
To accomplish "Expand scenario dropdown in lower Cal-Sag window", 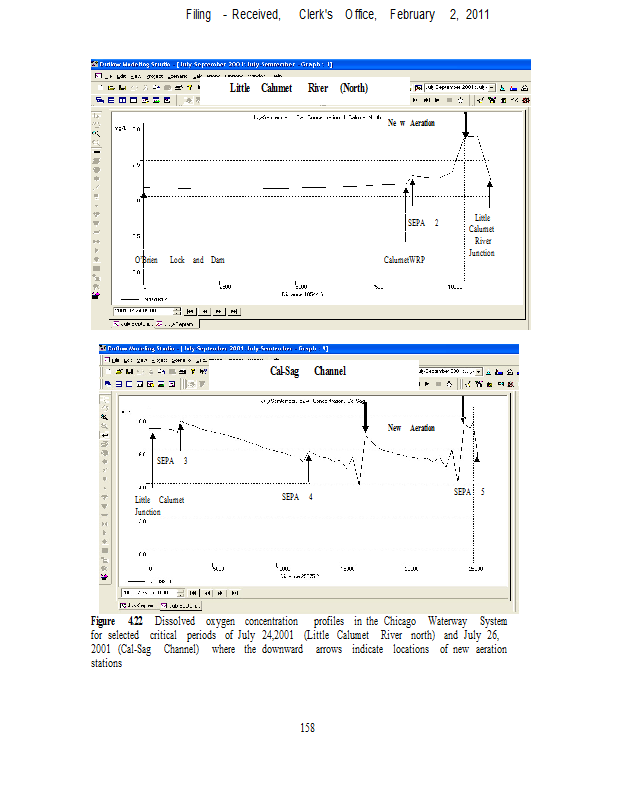I will (x=480, y=370).
